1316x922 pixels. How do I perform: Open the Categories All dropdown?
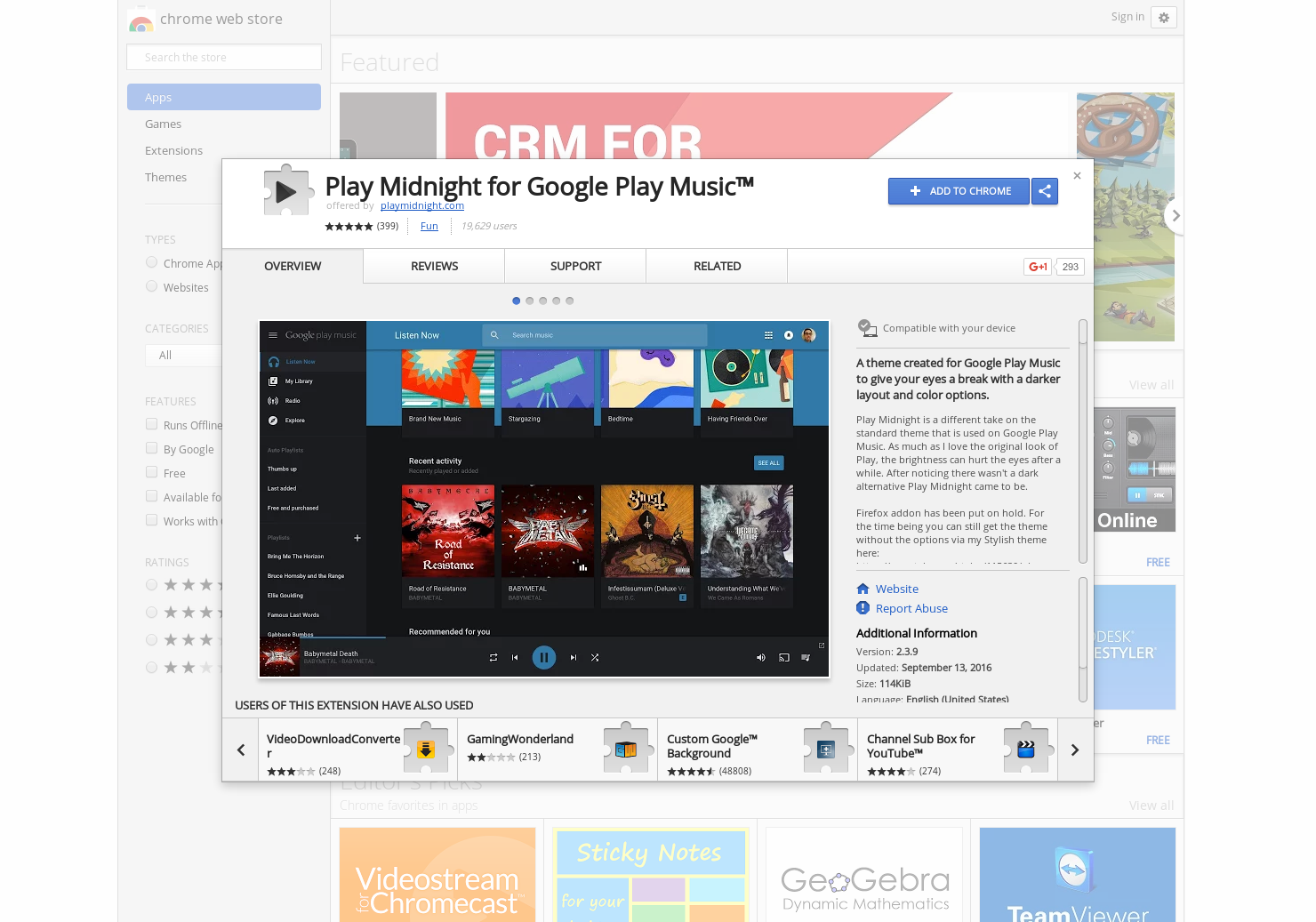tap(184, 355)
